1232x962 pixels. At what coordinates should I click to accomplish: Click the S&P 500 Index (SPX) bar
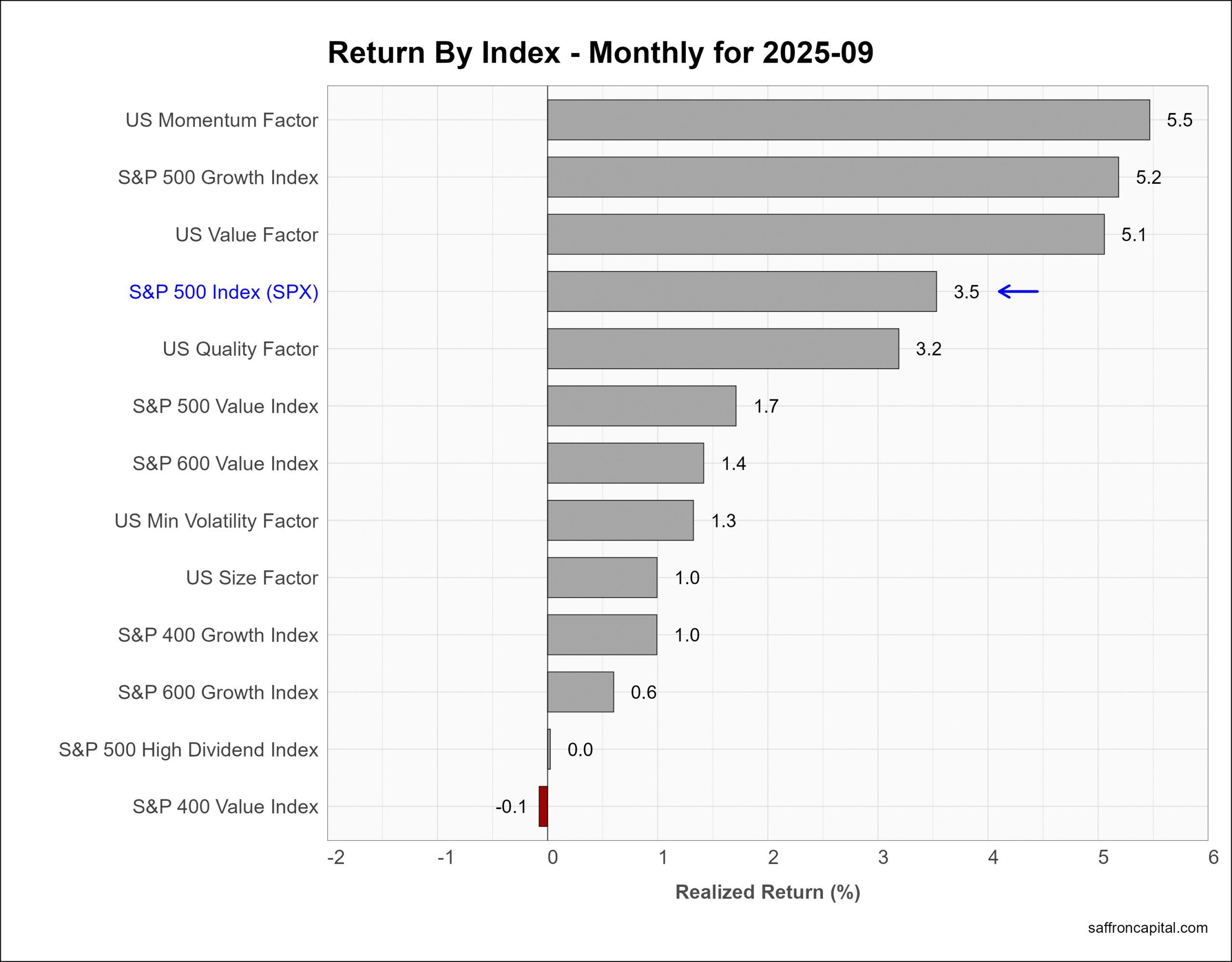tap(741, 292)
